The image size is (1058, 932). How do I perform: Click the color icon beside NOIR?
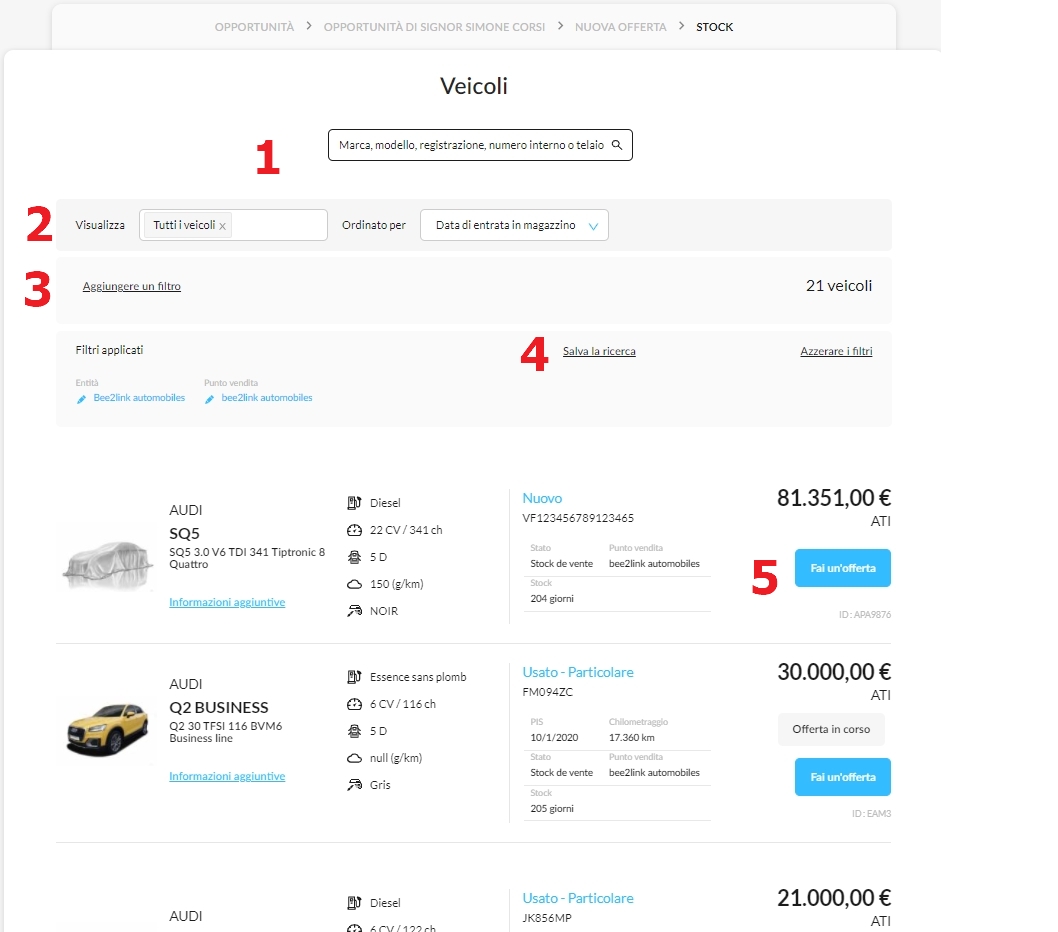354,611
